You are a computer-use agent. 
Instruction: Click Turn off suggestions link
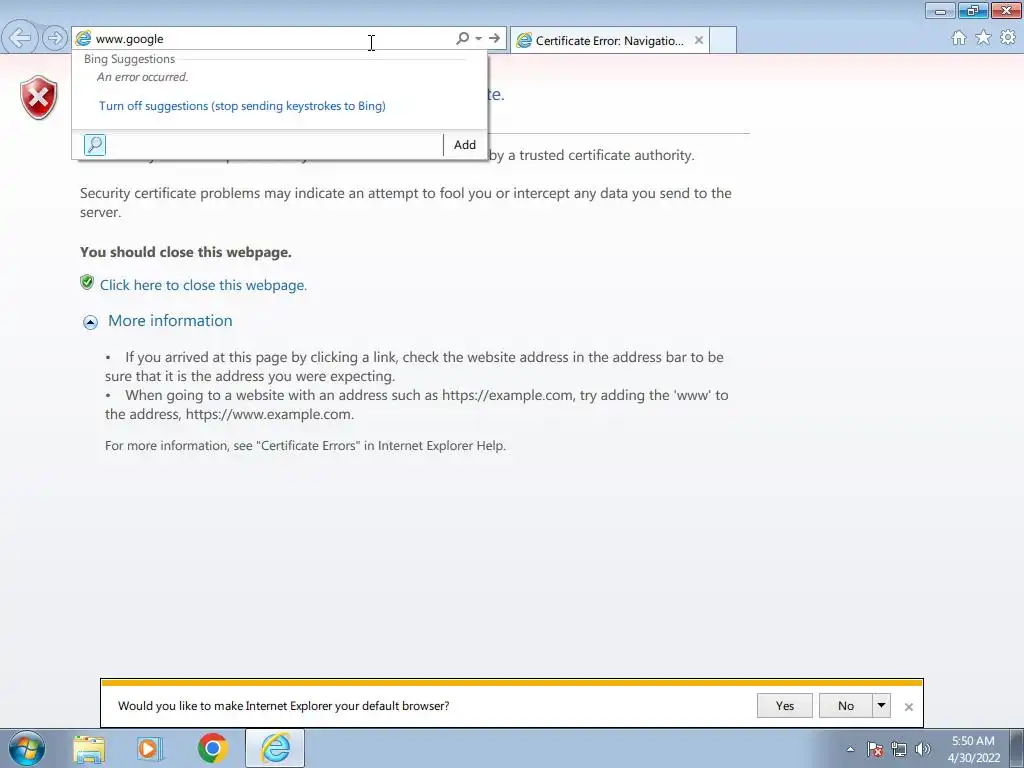coord(242,106)
